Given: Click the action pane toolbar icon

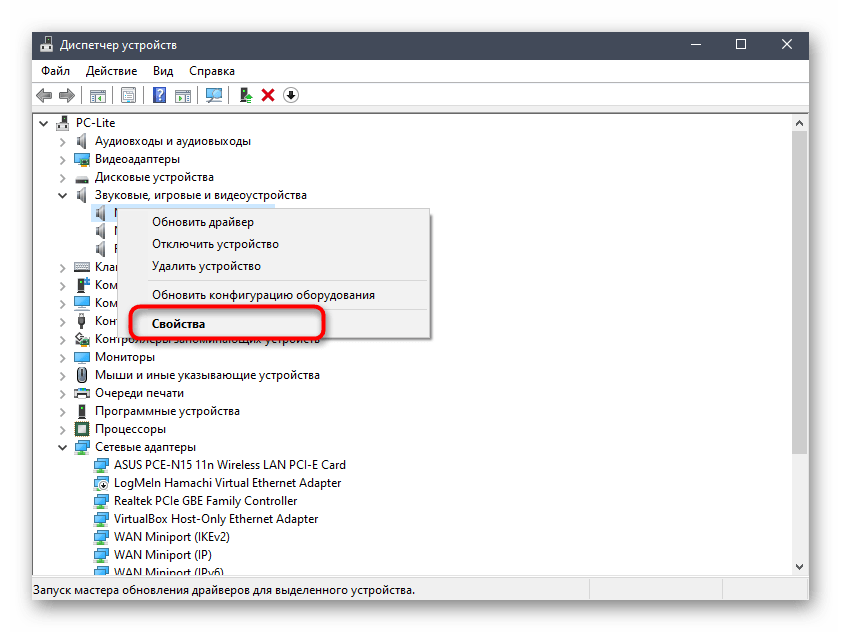Looking at the screenshot, I should [183, 95].
